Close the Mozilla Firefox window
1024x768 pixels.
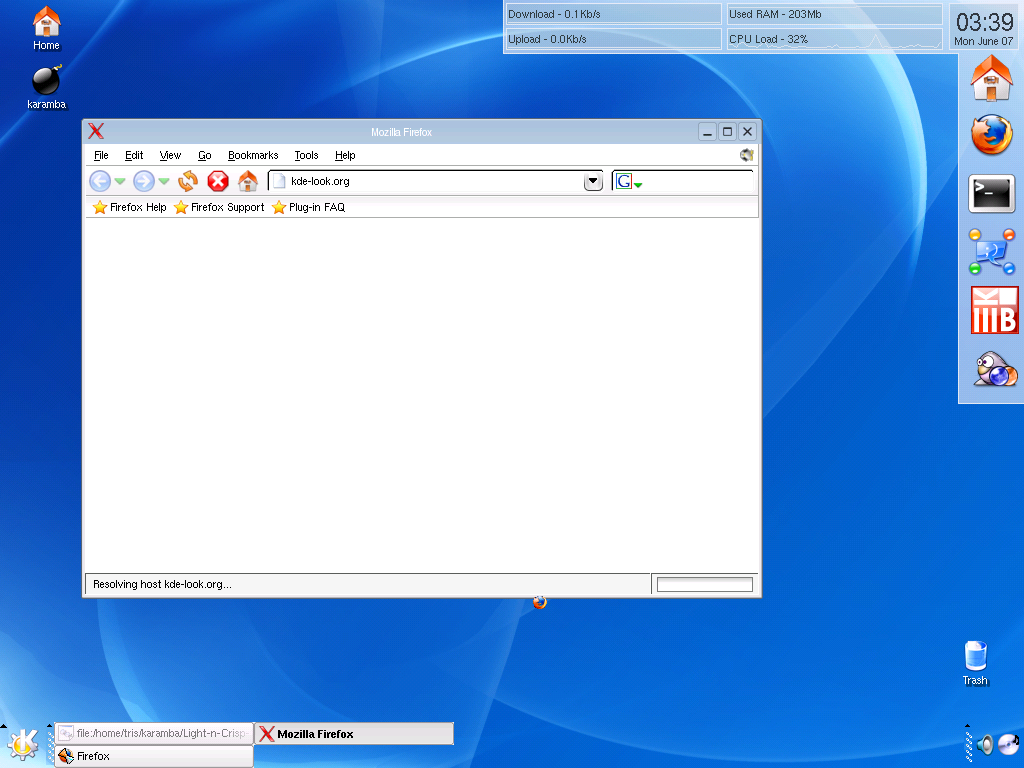(x=748, y=132)
